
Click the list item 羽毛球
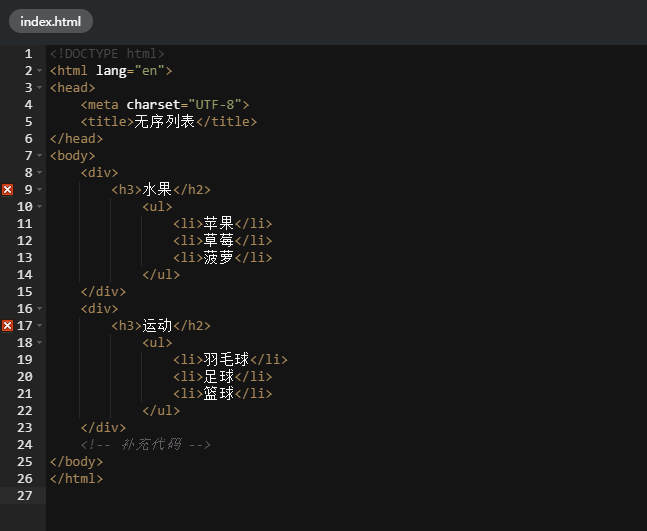pyautogui.click(x=226, y=359)
